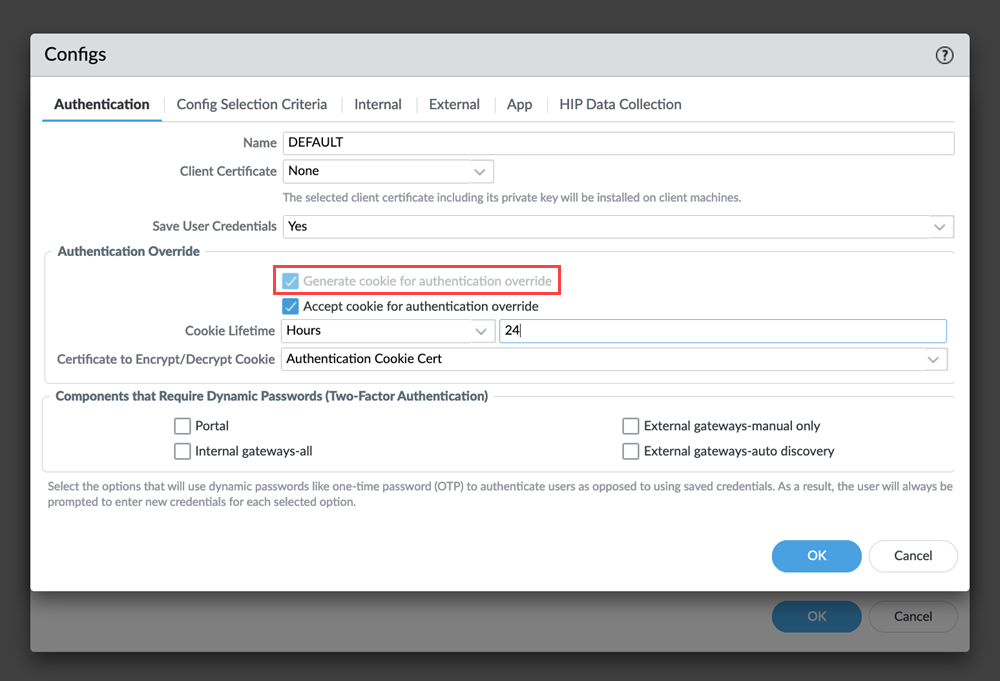Switch to the Config Selection Criteria tab
The height and width of the screenshot is (681, 1000).
[x=251, y=104]
